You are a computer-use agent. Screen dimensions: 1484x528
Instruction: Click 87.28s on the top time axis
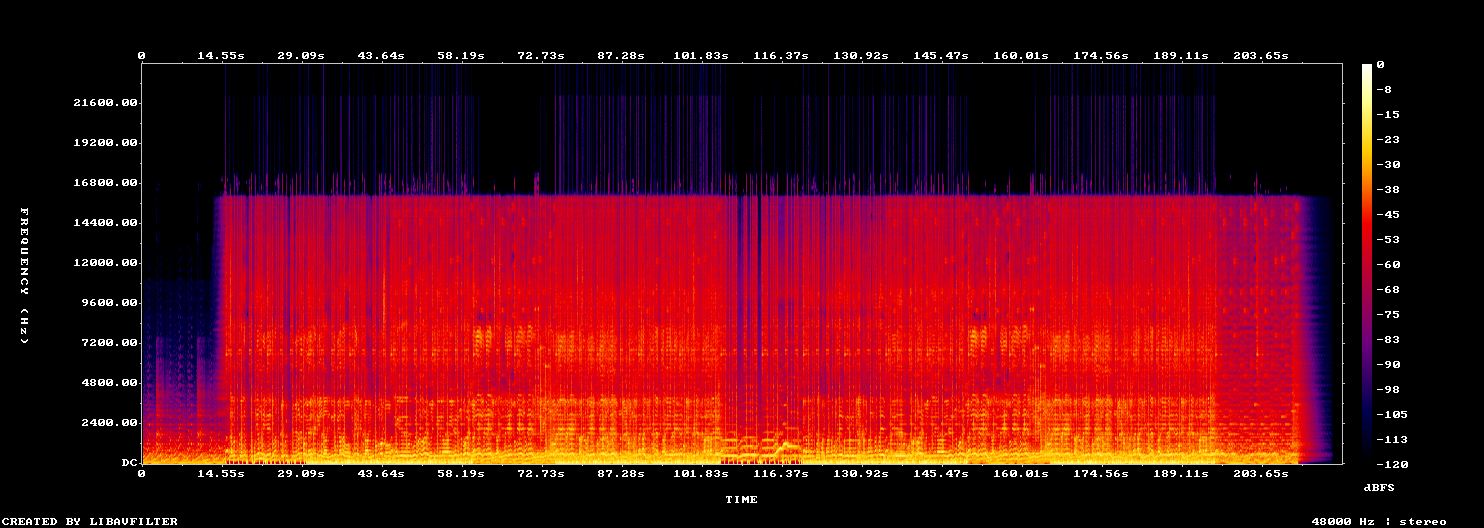pos(621,56)
